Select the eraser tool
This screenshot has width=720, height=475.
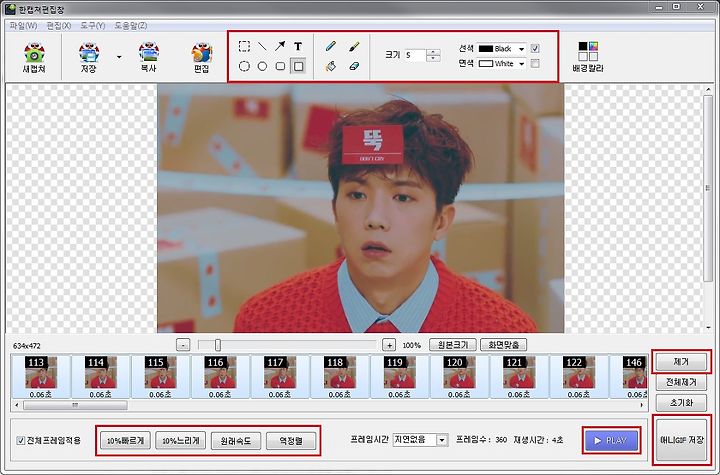click(x=354, y=66)
